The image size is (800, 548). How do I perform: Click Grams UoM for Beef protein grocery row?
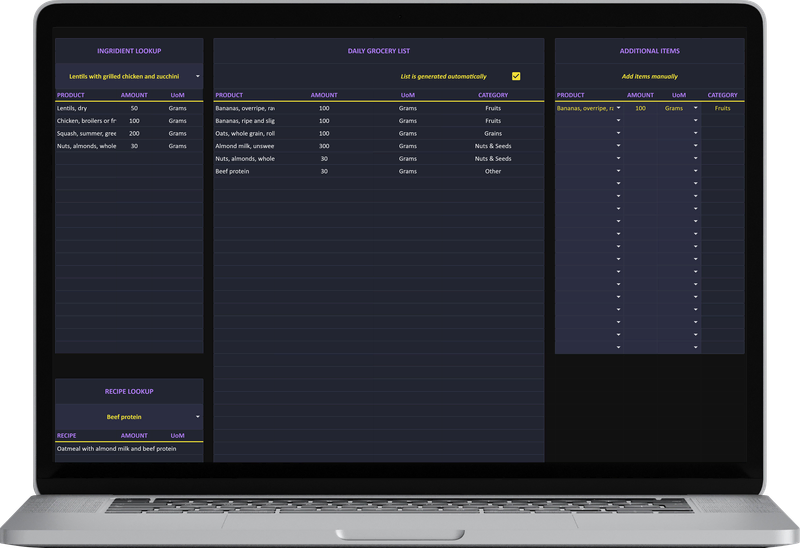point(408,171)
